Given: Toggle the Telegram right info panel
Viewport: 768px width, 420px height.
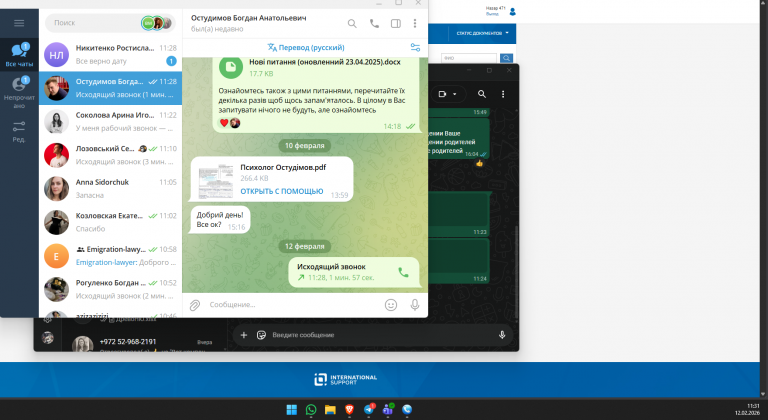Looking at the screenshot, I should (x=396, y=23).
